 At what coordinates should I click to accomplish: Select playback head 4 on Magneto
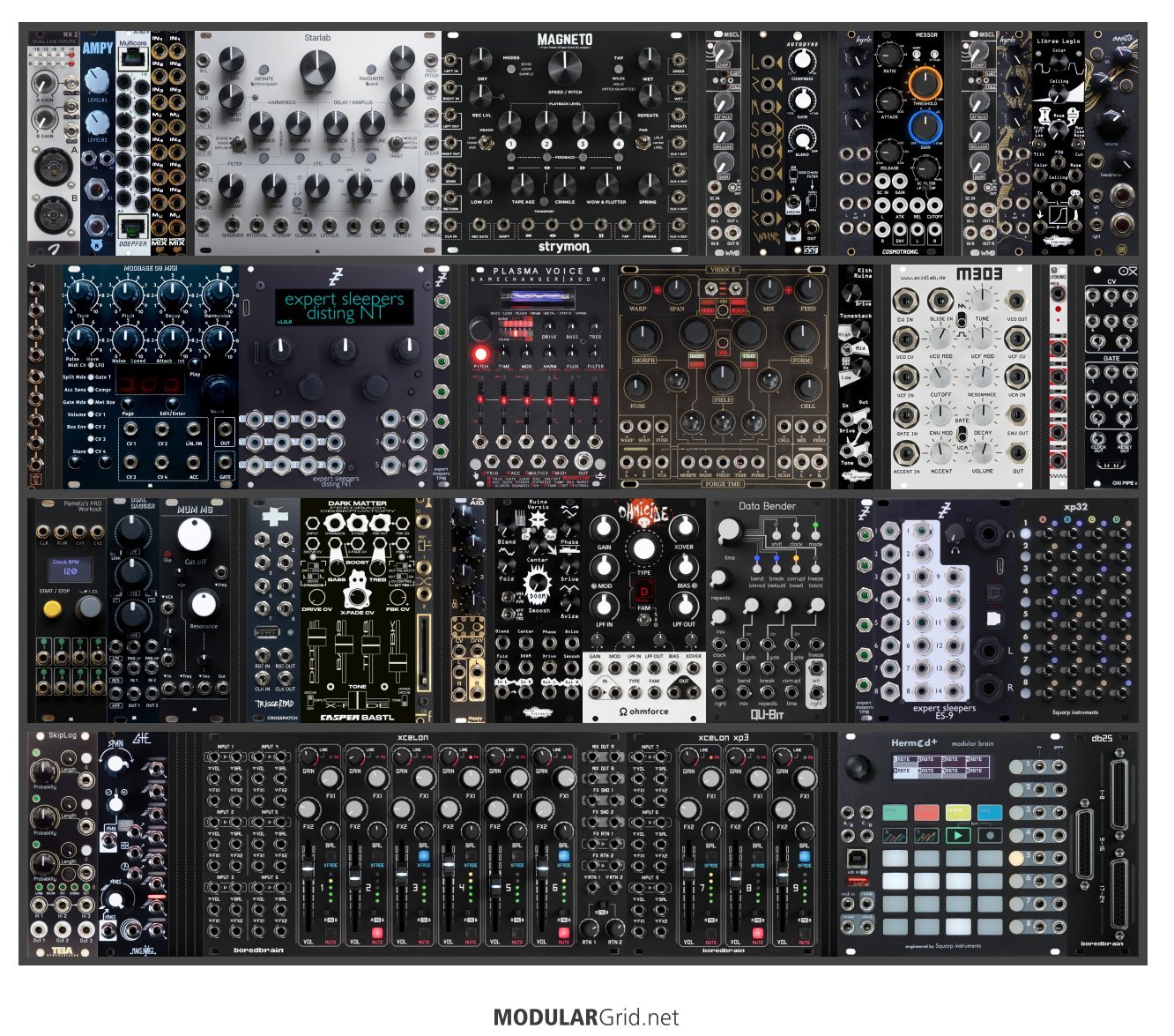click(x=619, y=144)
